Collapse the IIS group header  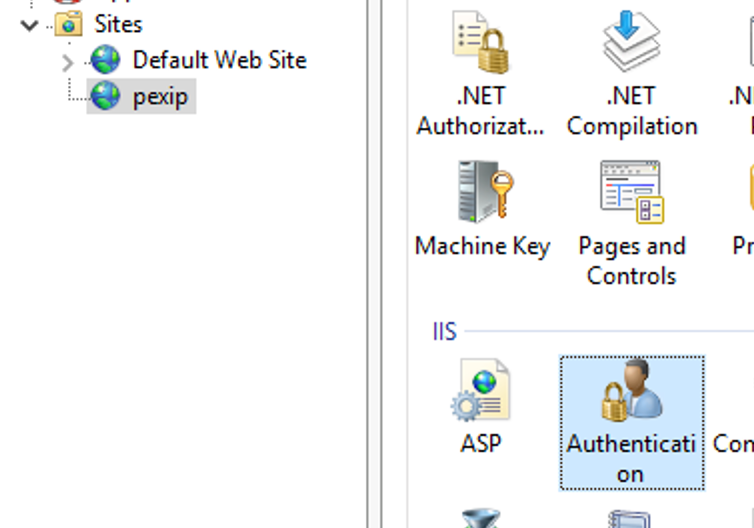(x=445, y=331)
